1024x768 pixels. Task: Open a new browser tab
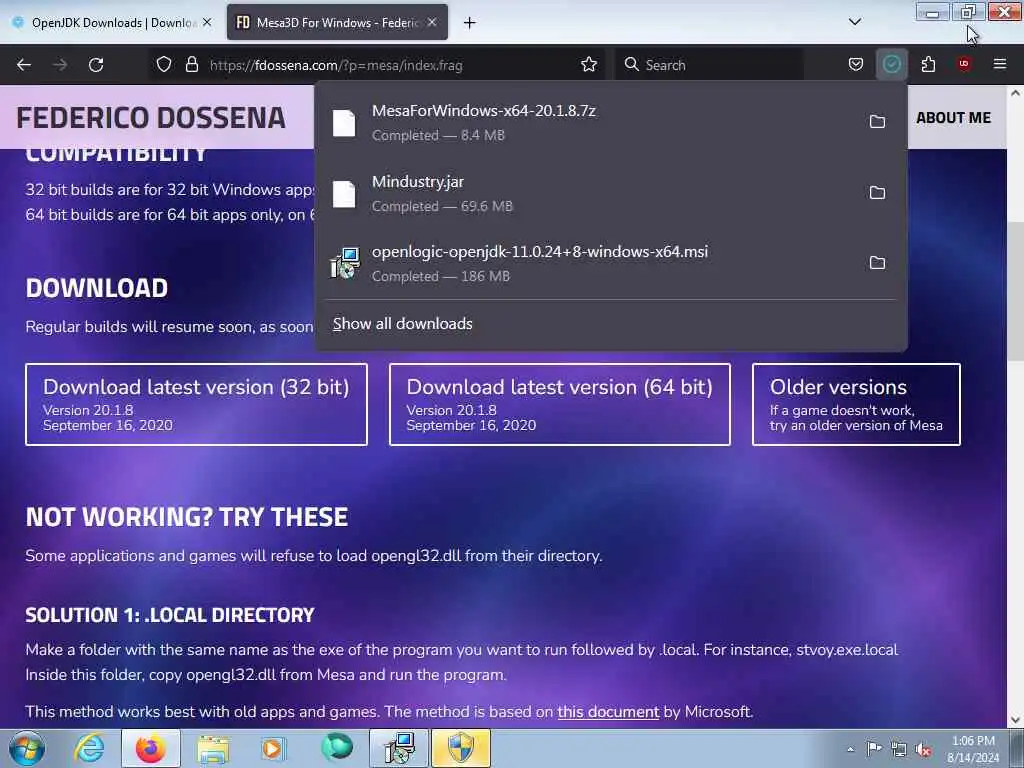[469, 23]
